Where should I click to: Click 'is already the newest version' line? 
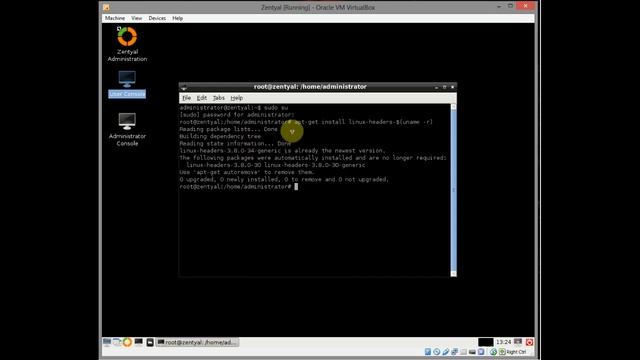pos(282,151)
